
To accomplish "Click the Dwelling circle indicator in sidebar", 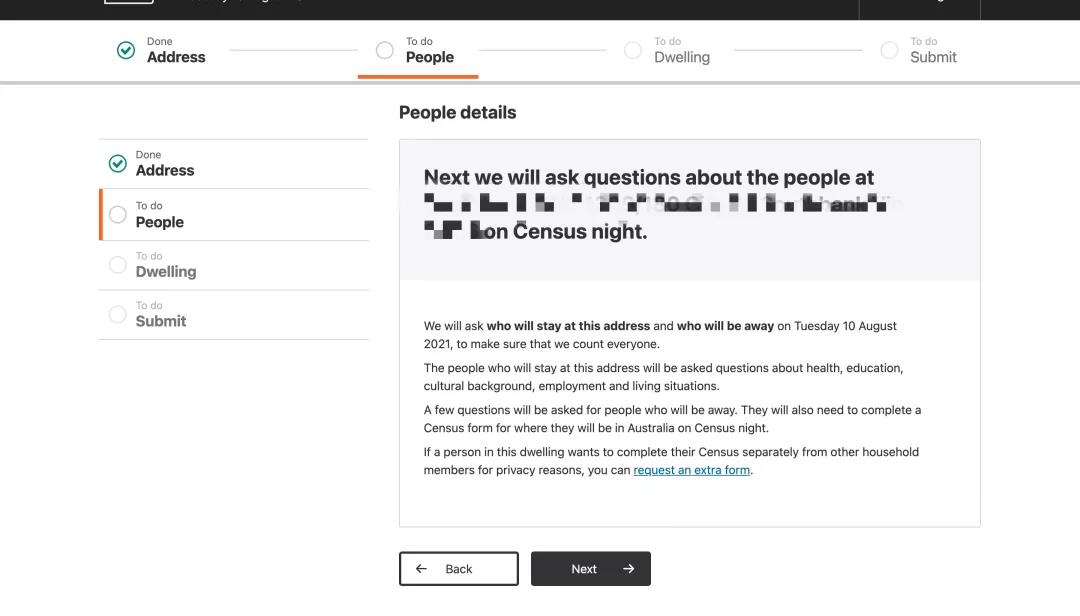I will coord(118,264).
